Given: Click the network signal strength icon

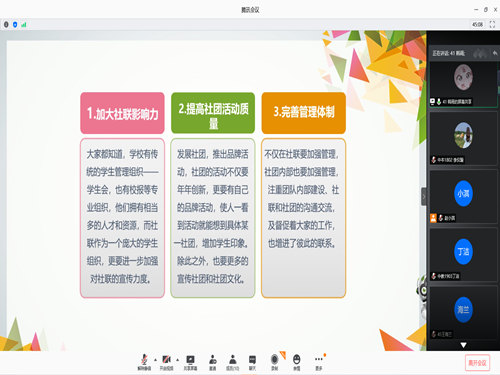Looking at the screenshot, I should [24, 25].
